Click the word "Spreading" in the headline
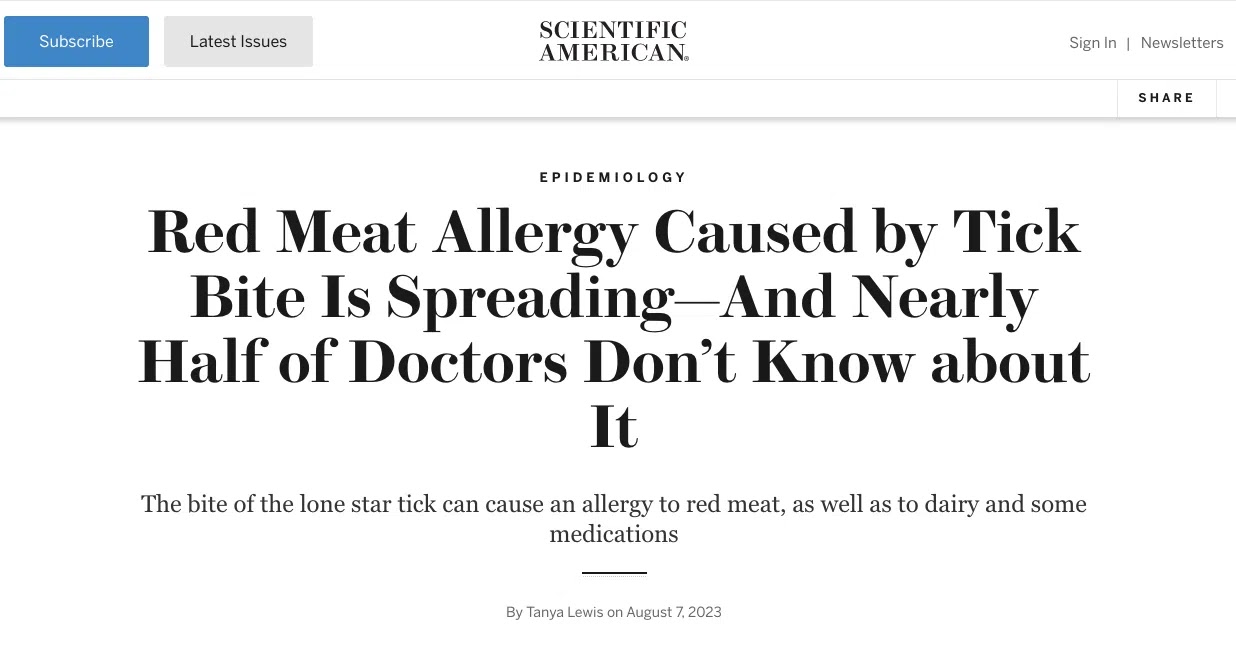Screen dimensions: 1236x671 tap(530, 298)
